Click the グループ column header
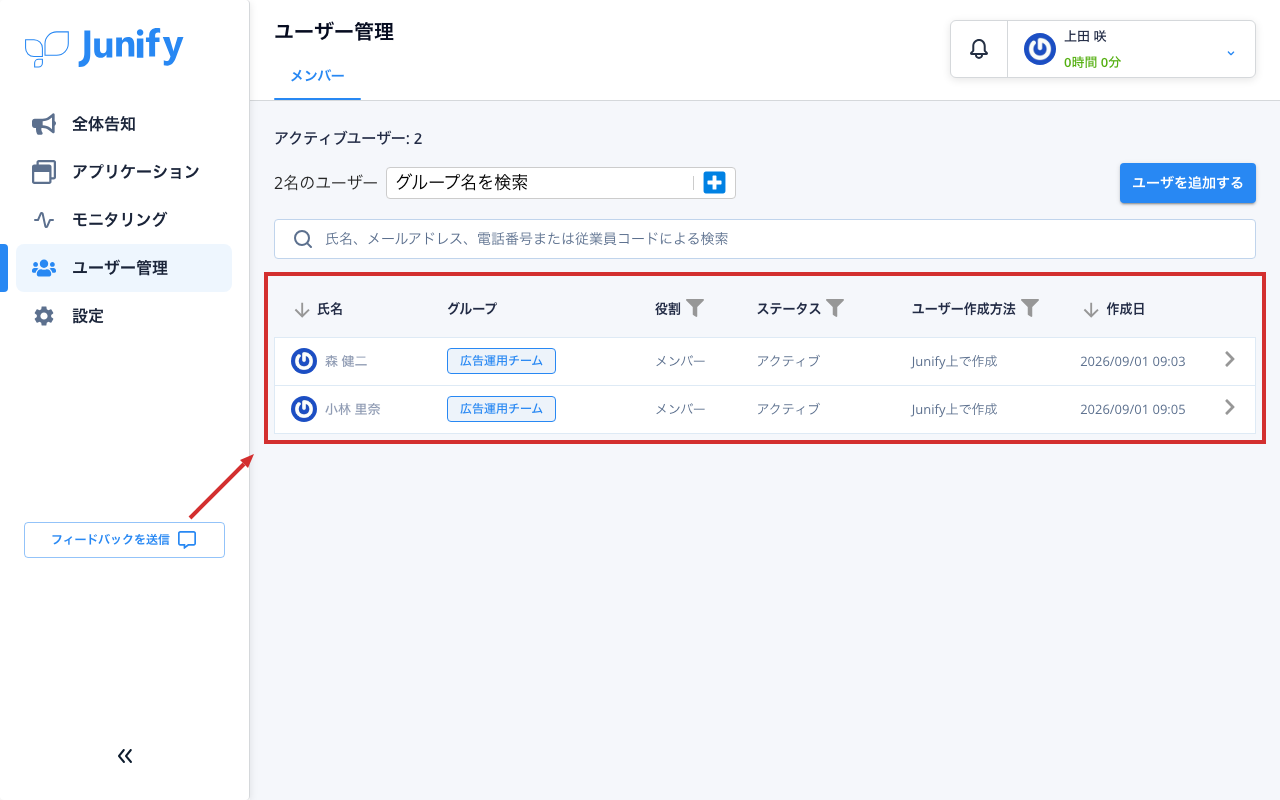Viewport: 1280px width, 800px height. pos(472,309)
